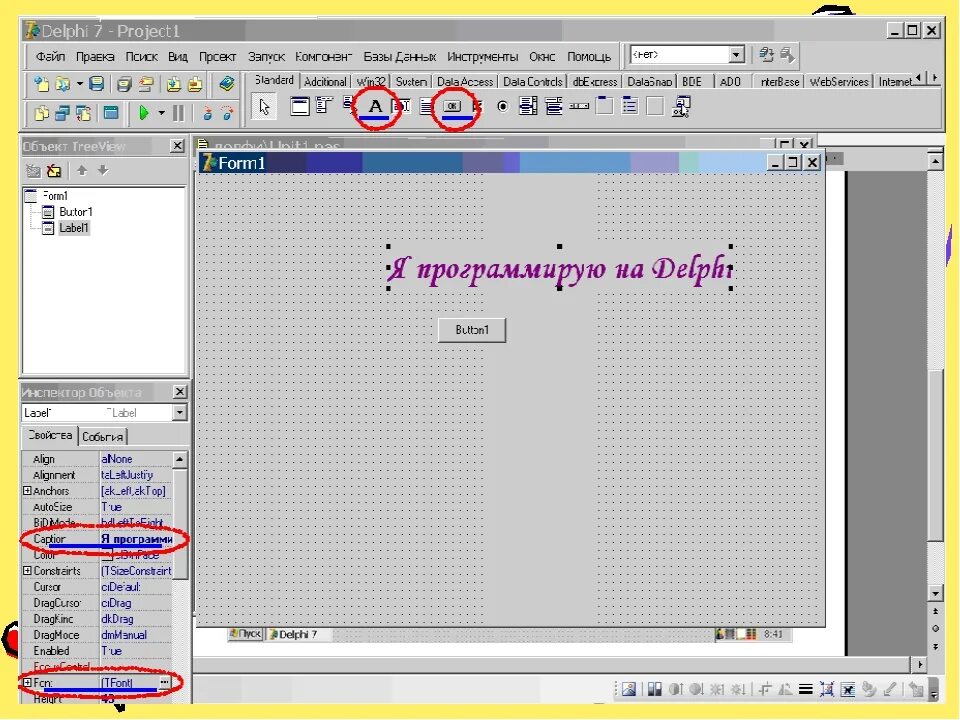960x720 pixels.
Task: Select the GroupBox component in the palette
Action: [x=604, y=107]
